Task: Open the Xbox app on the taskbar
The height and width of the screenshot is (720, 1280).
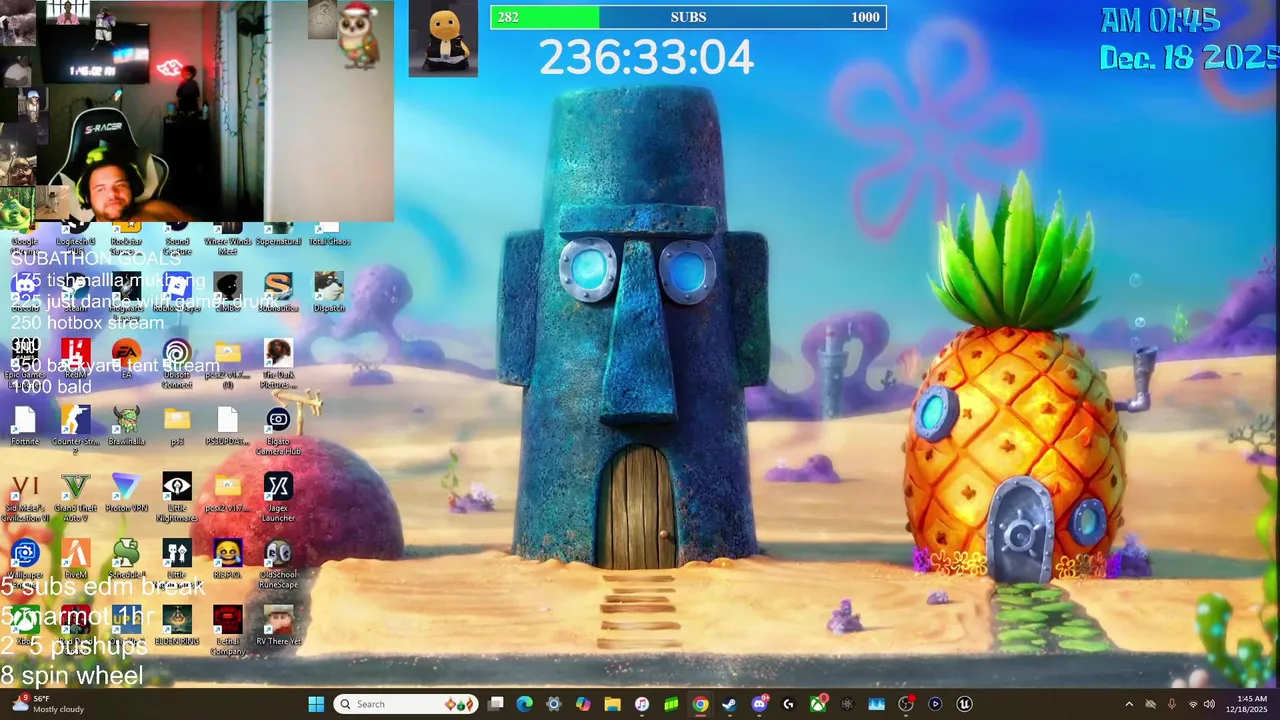Action: 818,704
